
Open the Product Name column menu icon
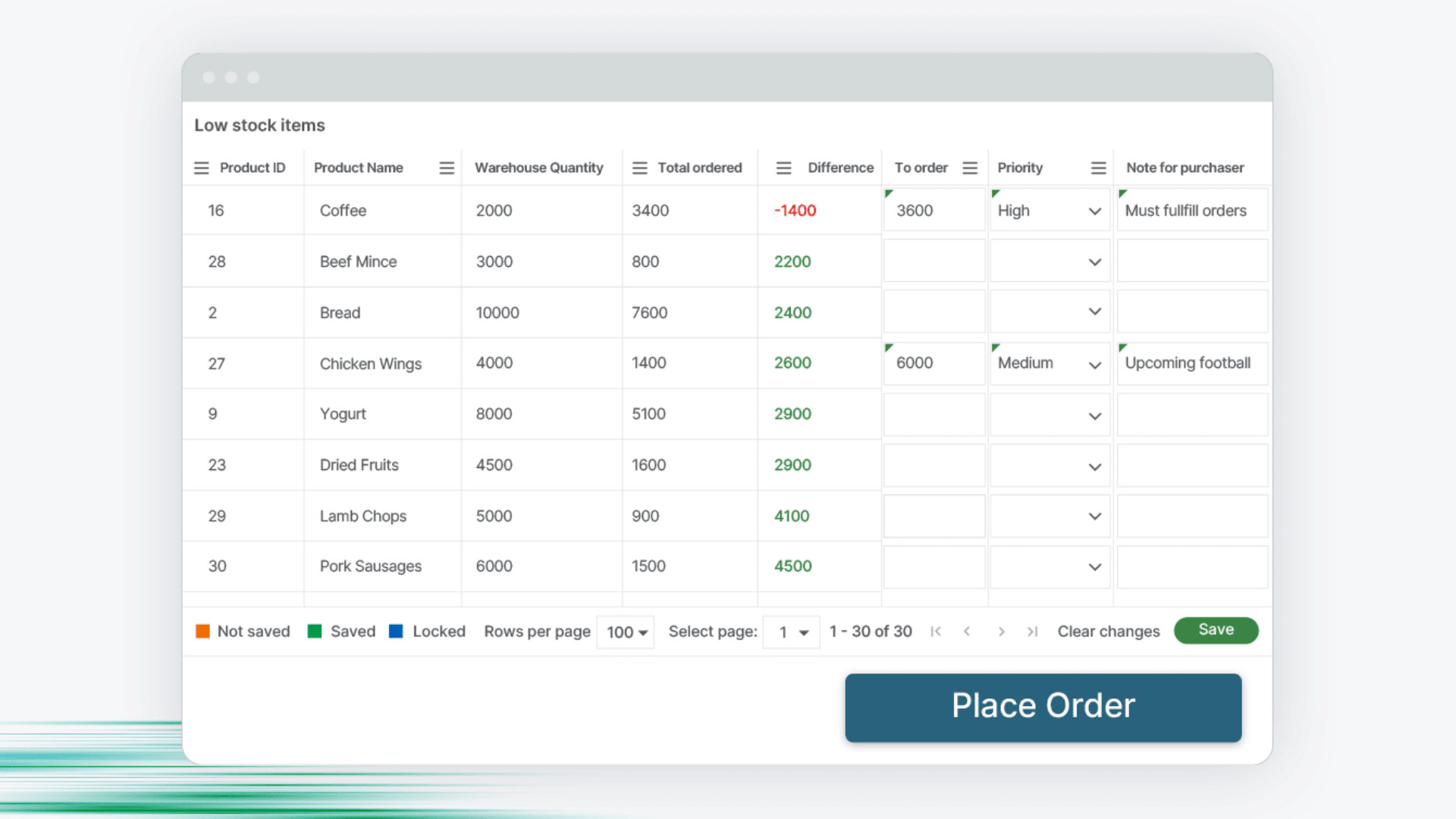[447, 168]
